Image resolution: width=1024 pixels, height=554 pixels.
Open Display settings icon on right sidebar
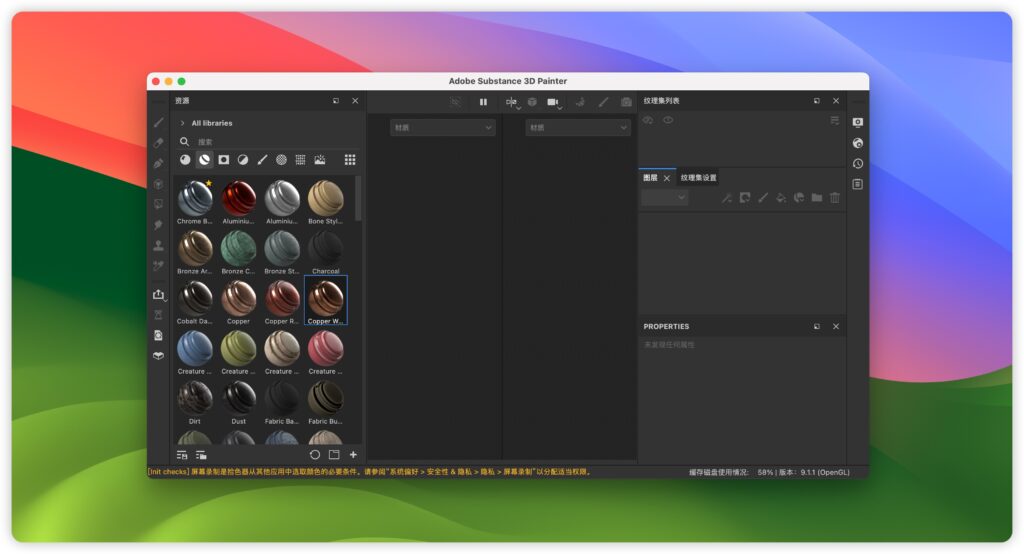[858, 122]
